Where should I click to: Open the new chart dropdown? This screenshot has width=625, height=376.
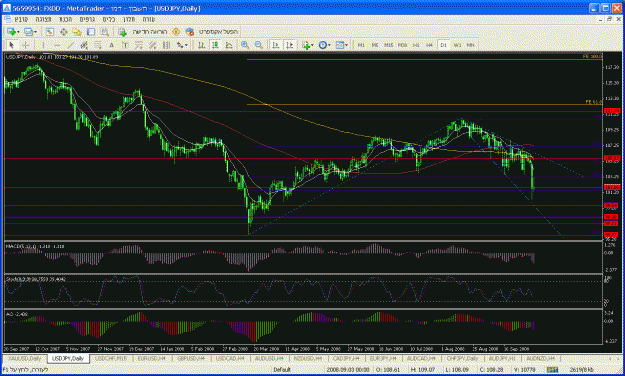pos(13,32)
